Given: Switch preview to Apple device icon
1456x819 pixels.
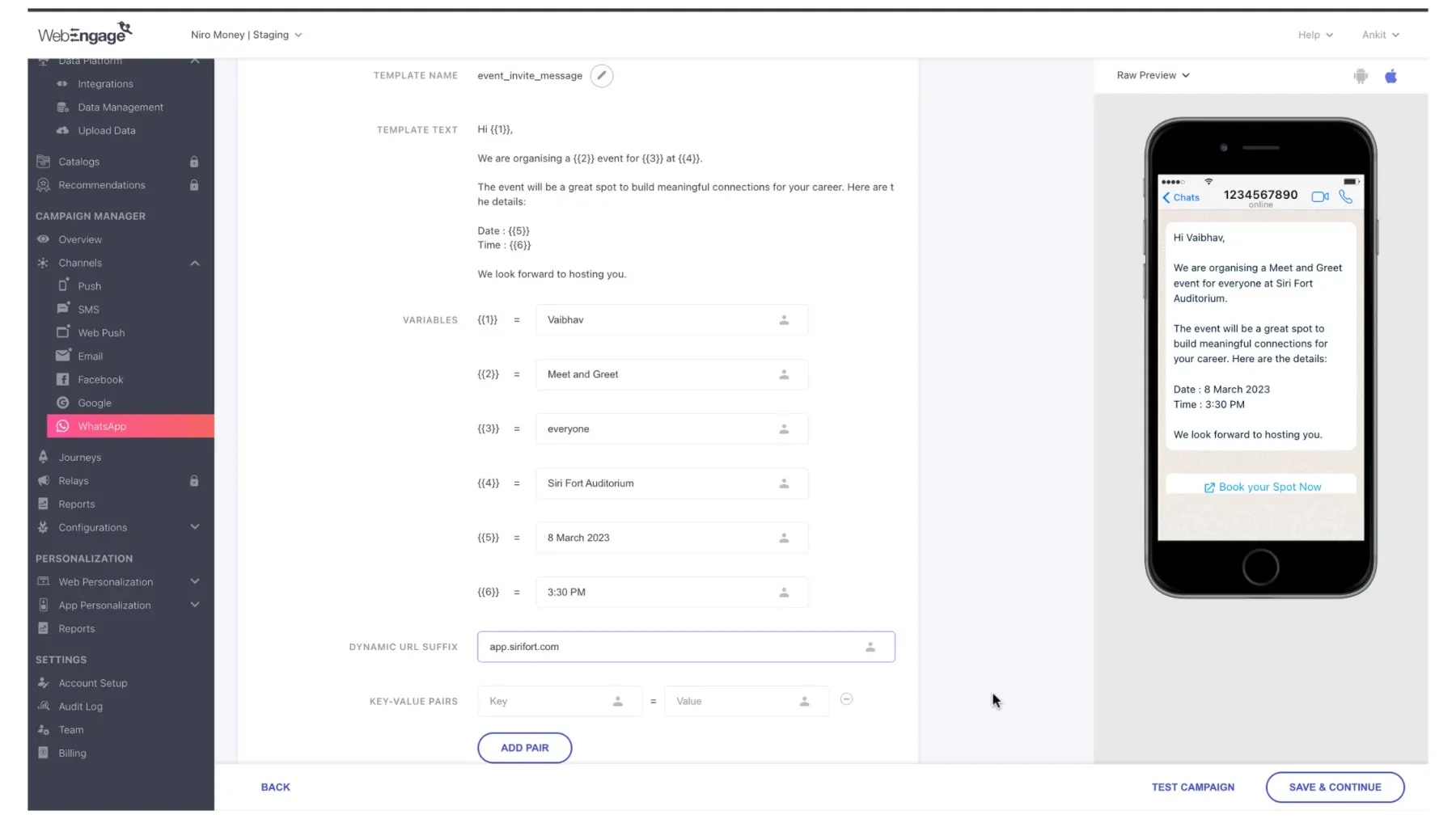Looking at the screenshot, I should (1390, 76).
